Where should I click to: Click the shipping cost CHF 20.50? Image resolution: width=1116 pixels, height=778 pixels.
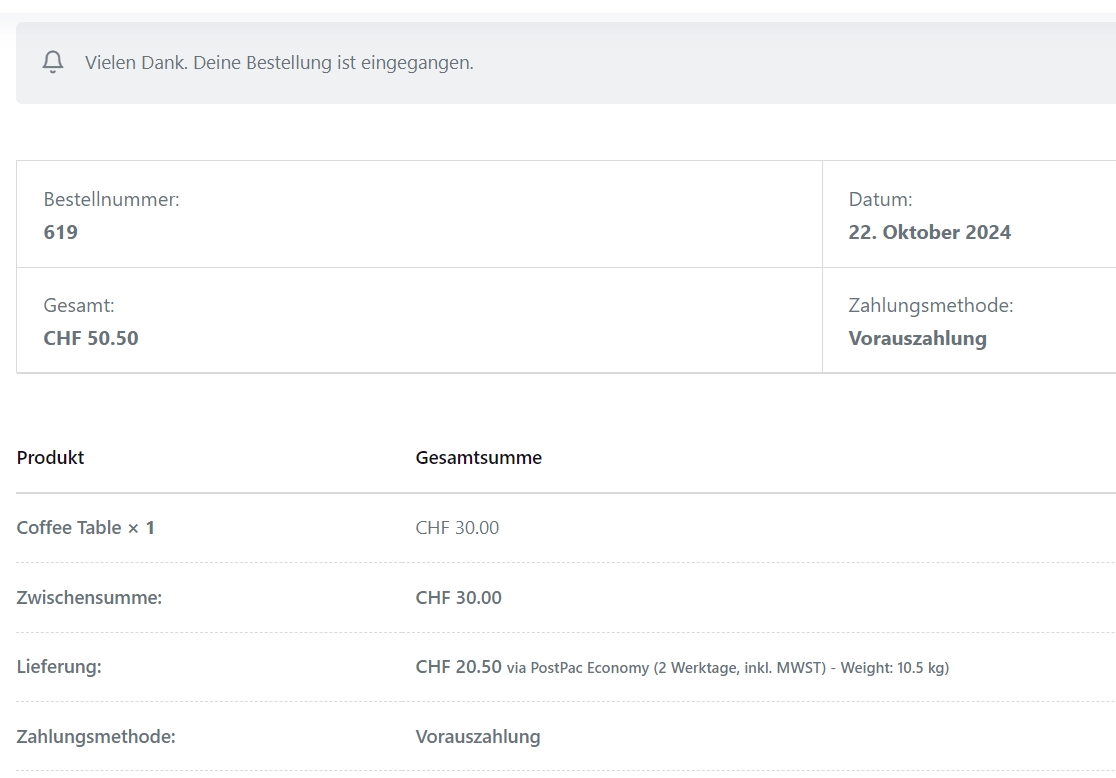pyautogui.click(x=459, y=667)
